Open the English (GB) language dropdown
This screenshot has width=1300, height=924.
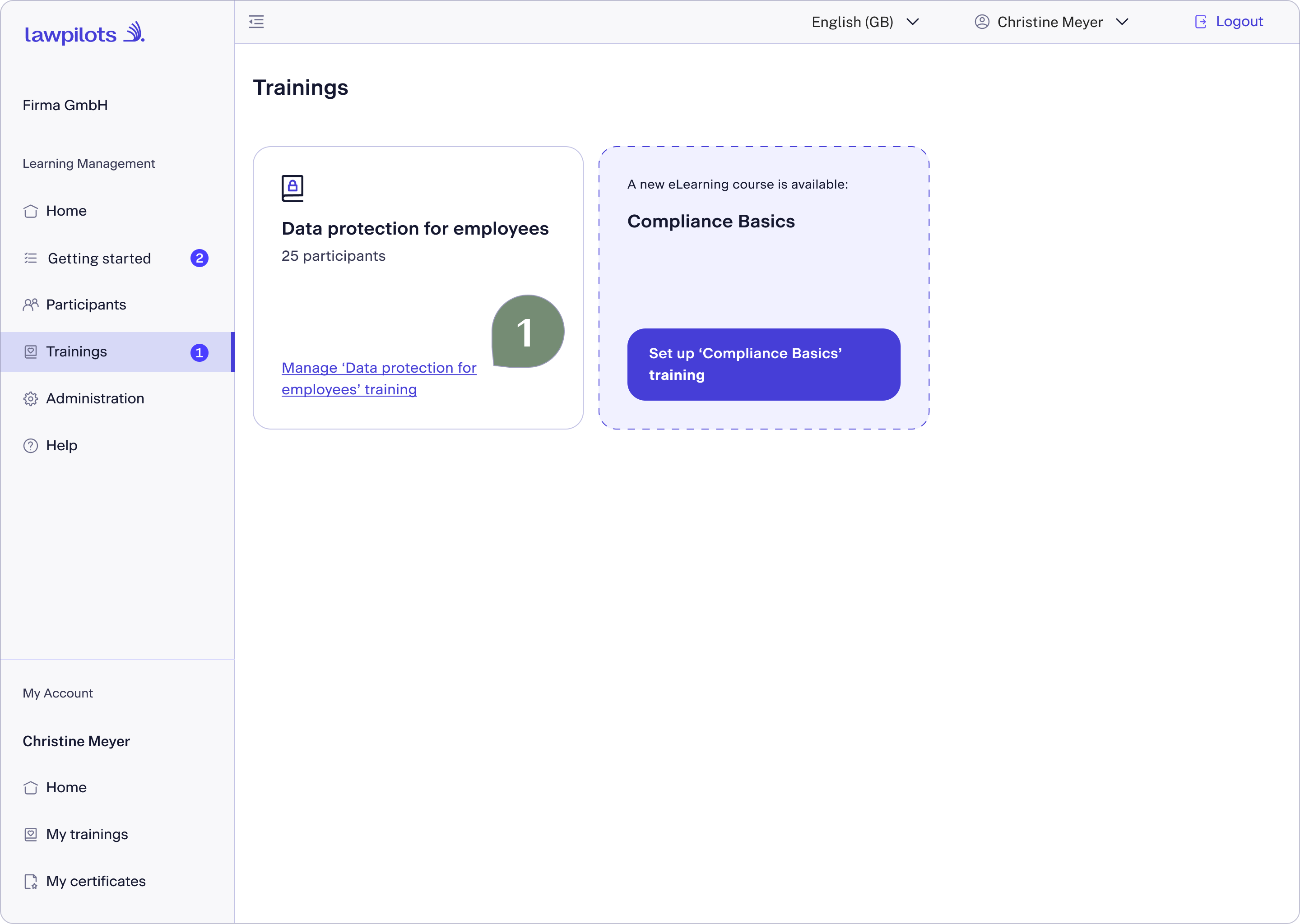pos(865,22)
